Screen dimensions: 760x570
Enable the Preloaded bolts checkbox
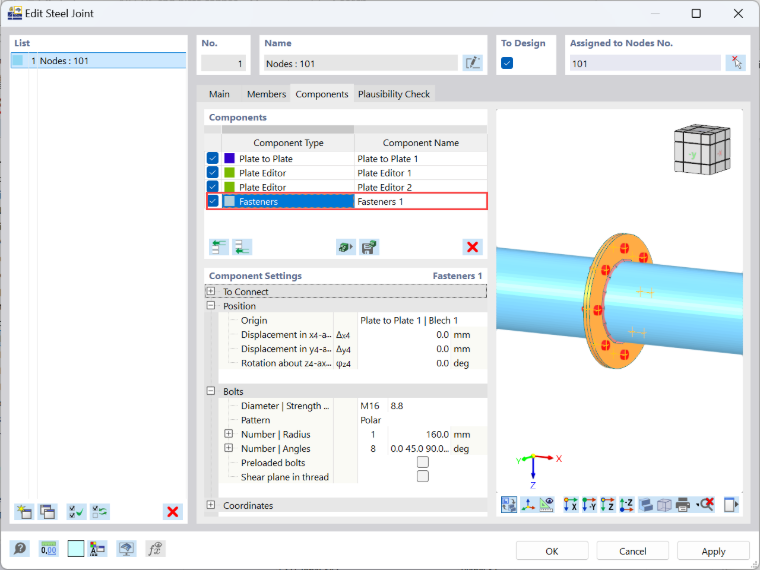pyautogui.click(x=423, y=462)
